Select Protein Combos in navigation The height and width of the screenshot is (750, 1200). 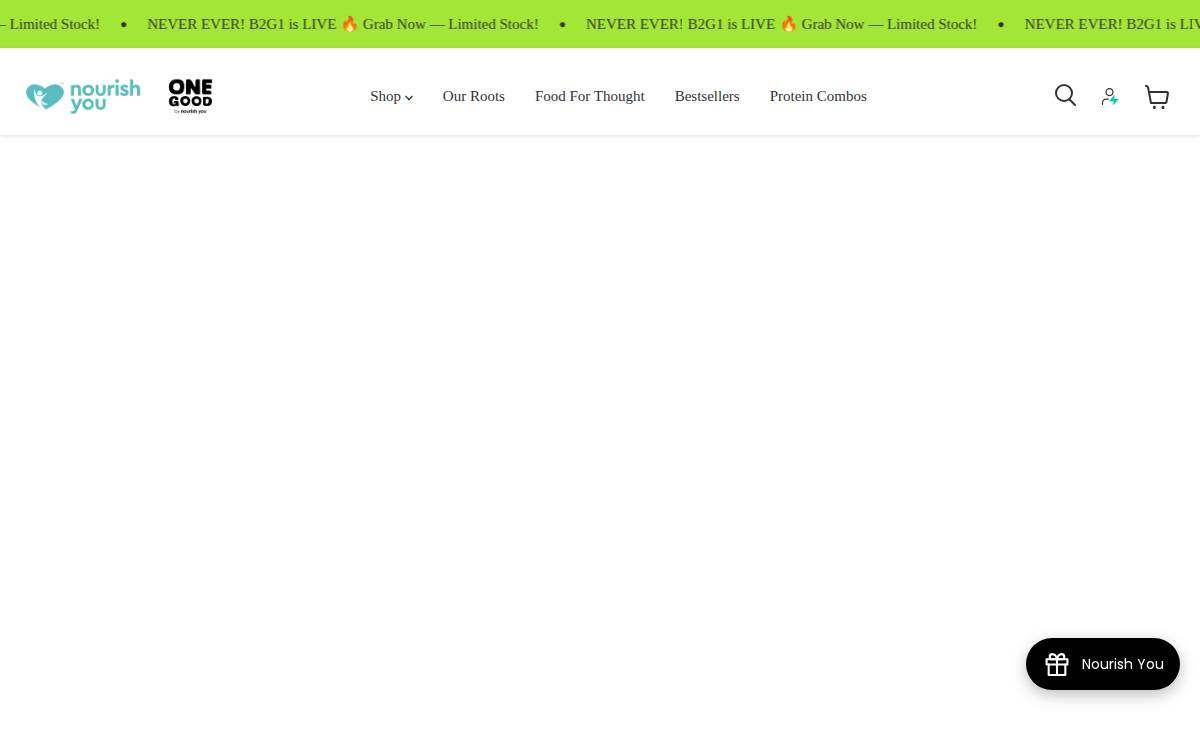coord(818,96)
